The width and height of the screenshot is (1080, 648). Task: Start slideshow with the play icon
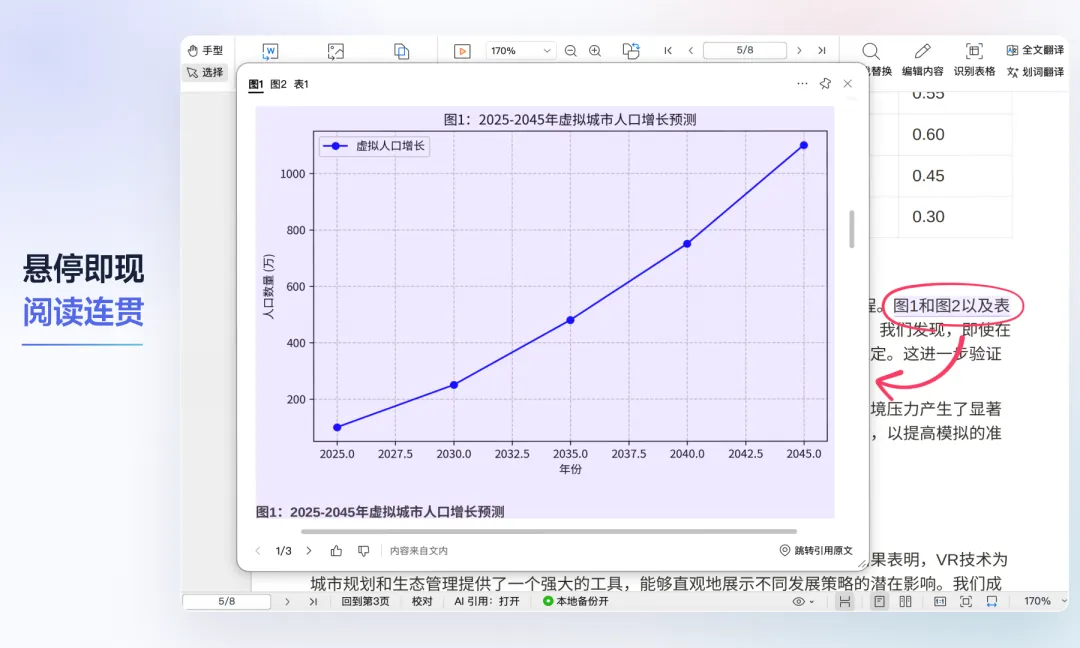point(462,51)
